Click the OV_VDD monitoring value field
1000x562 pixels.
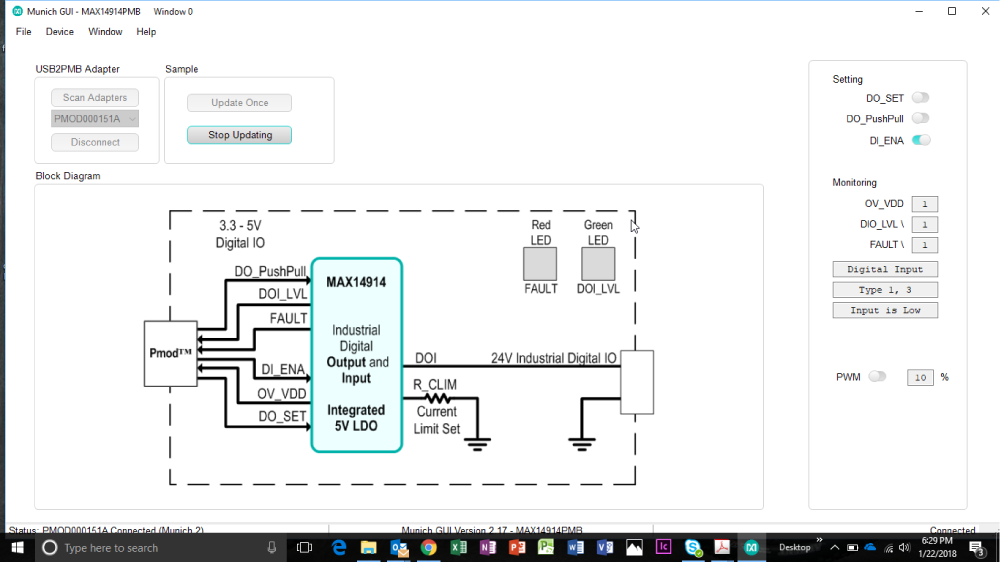tap(925, 204)
